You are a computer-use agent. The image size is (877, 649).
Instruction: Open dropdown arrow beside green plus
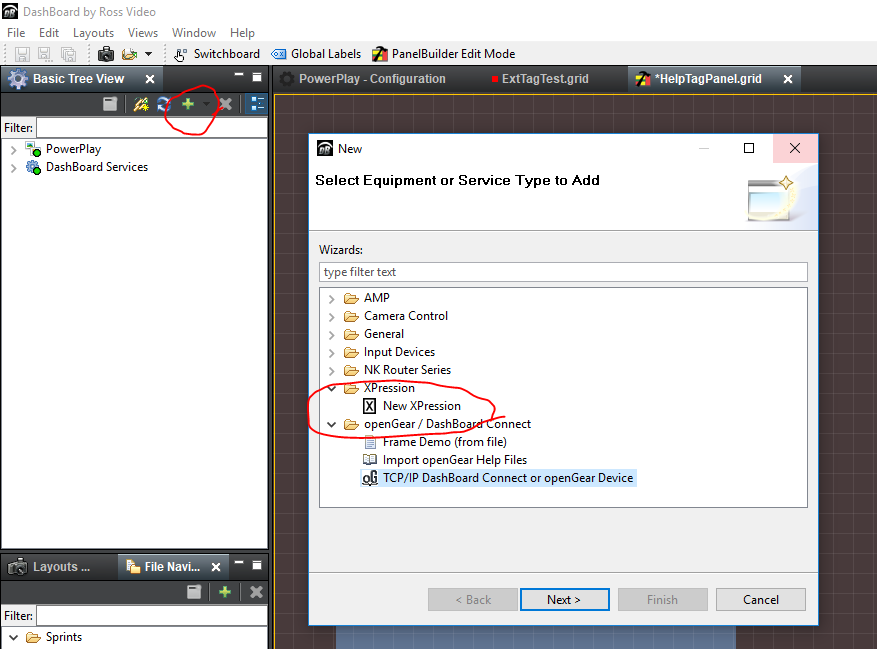(206, 104)
